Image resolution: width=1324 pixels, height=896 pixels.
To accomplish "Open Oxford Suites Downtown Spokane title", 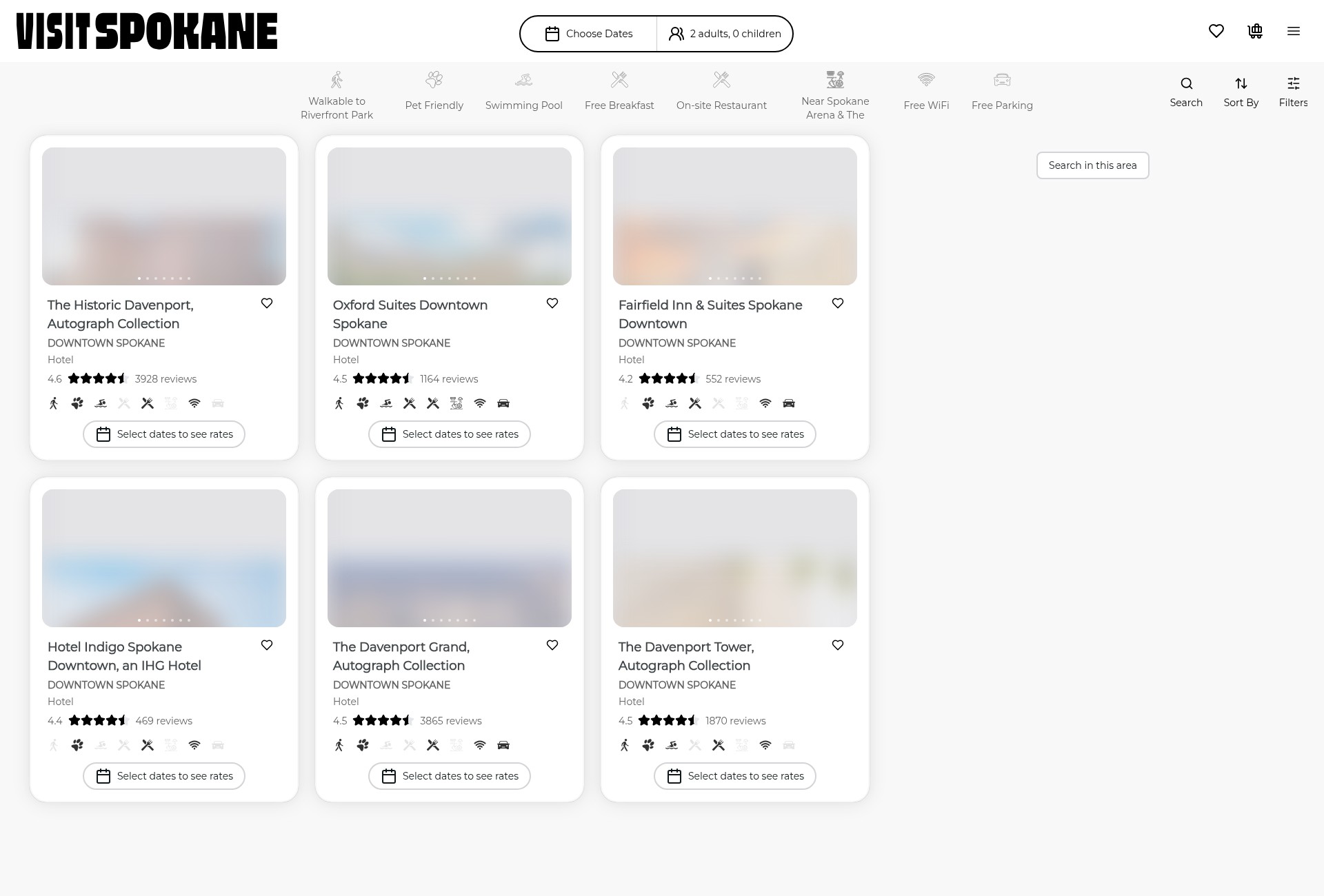I will 410,314.
